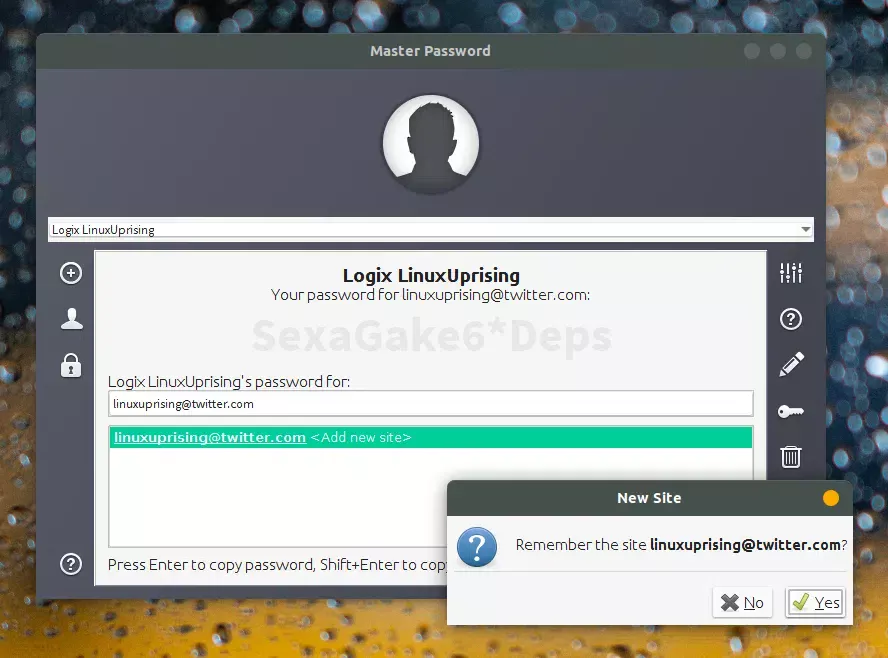Focus the site name input field
This screenshot has height=658, width=888.
click(x=430, y=403)
